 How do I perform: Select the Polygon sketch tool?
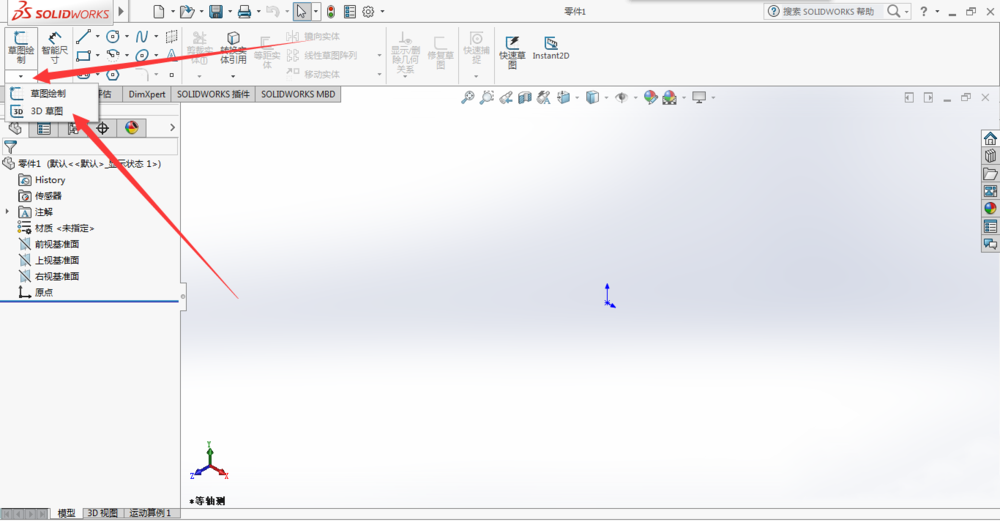pyautogui.click(x=113, y=75)
